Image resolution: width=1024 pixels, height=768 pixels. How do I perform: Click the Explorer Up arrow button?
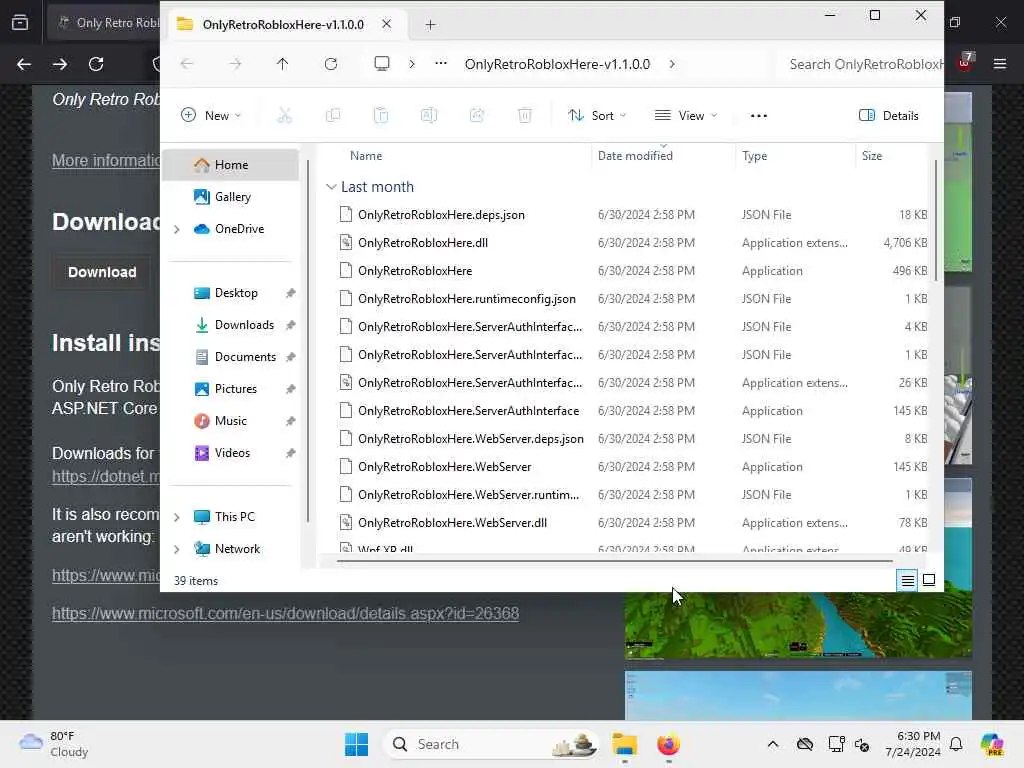click(x=282, y=64)
